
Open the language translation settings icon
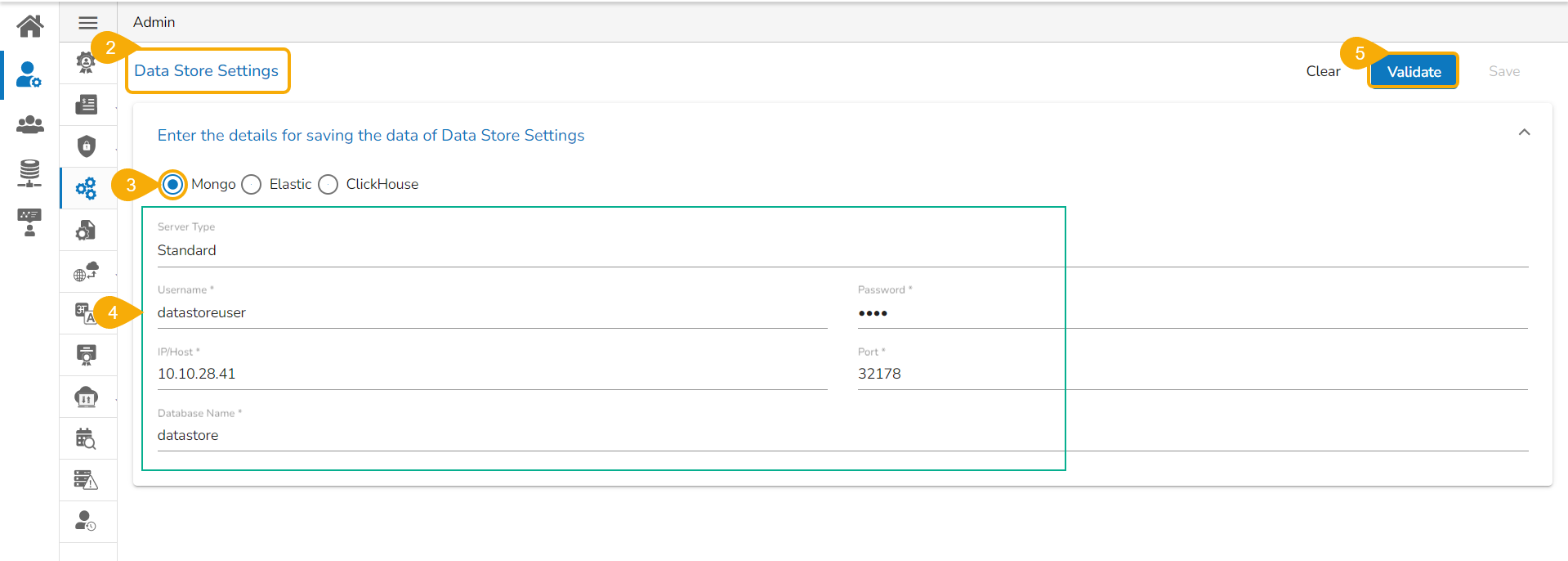click(86, 312)
